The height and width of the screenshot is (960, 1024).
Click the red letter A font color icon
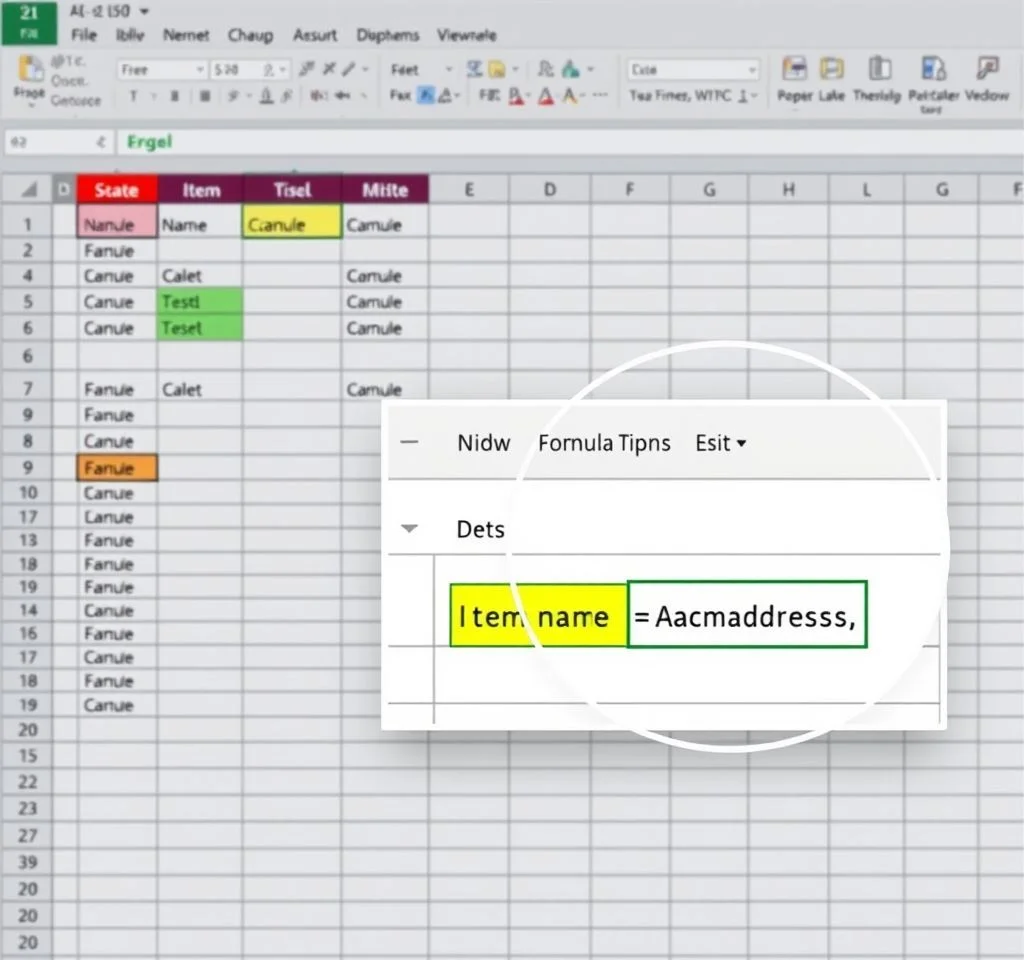point(547,96)
